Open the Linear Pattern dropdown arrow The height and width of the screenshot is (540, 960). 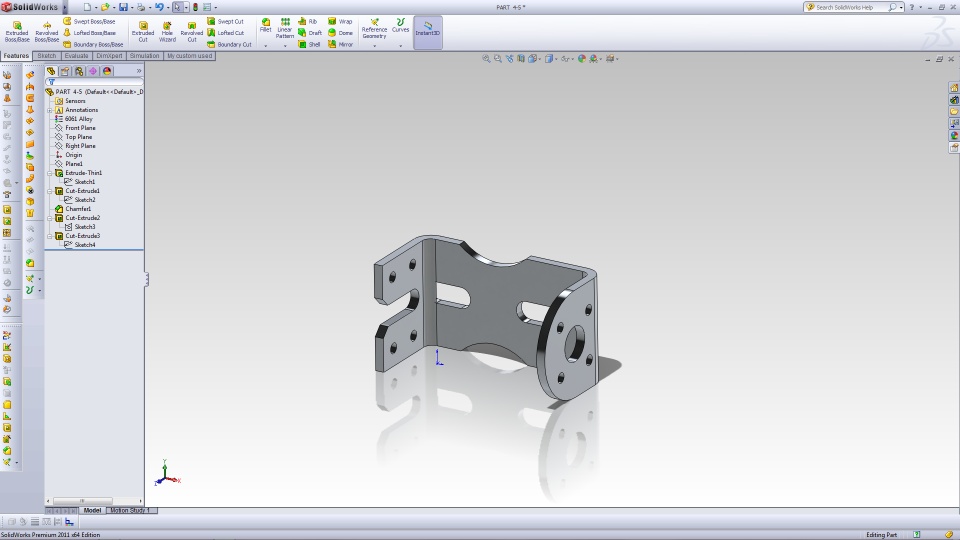click(285, 46)
